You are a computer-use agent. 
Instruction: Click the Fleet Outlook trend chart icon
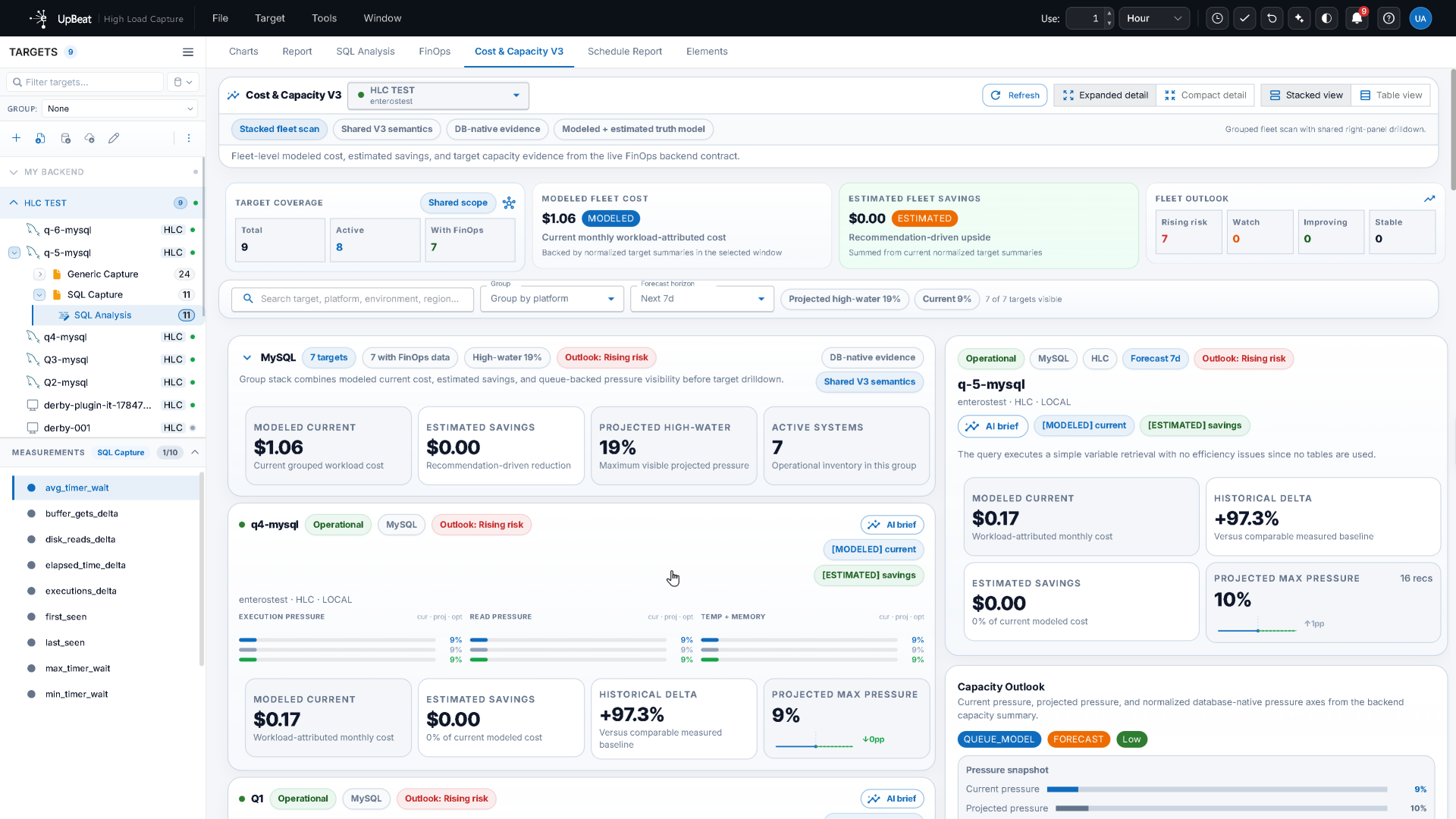pos(1429,199)
